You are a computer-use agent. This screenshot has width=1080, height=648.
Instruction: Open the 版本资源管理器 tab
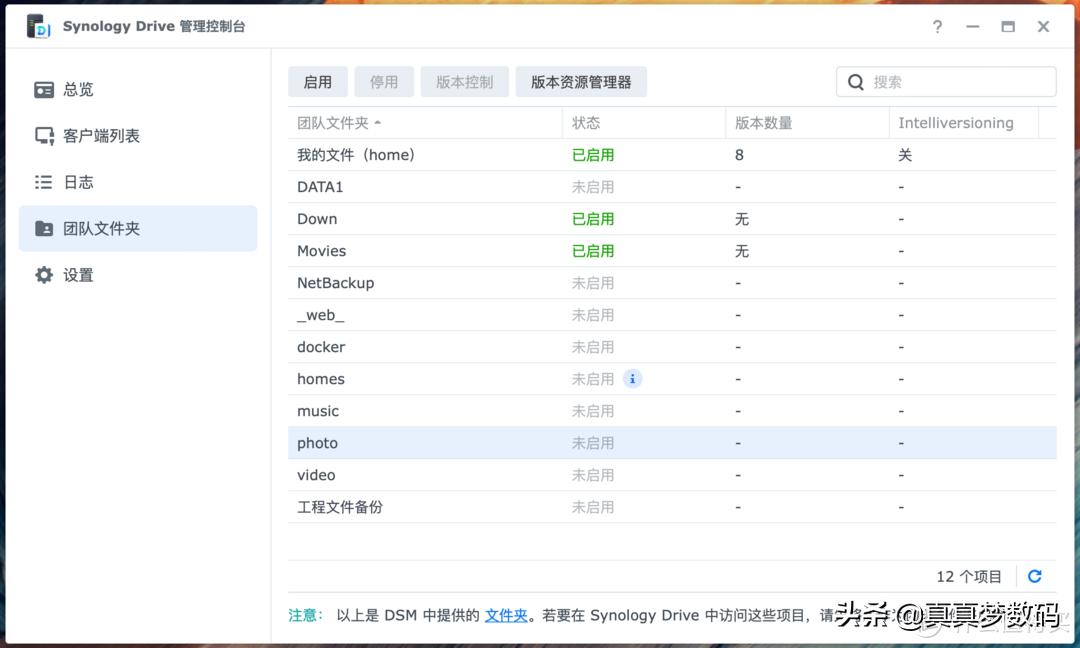(581, 81)
